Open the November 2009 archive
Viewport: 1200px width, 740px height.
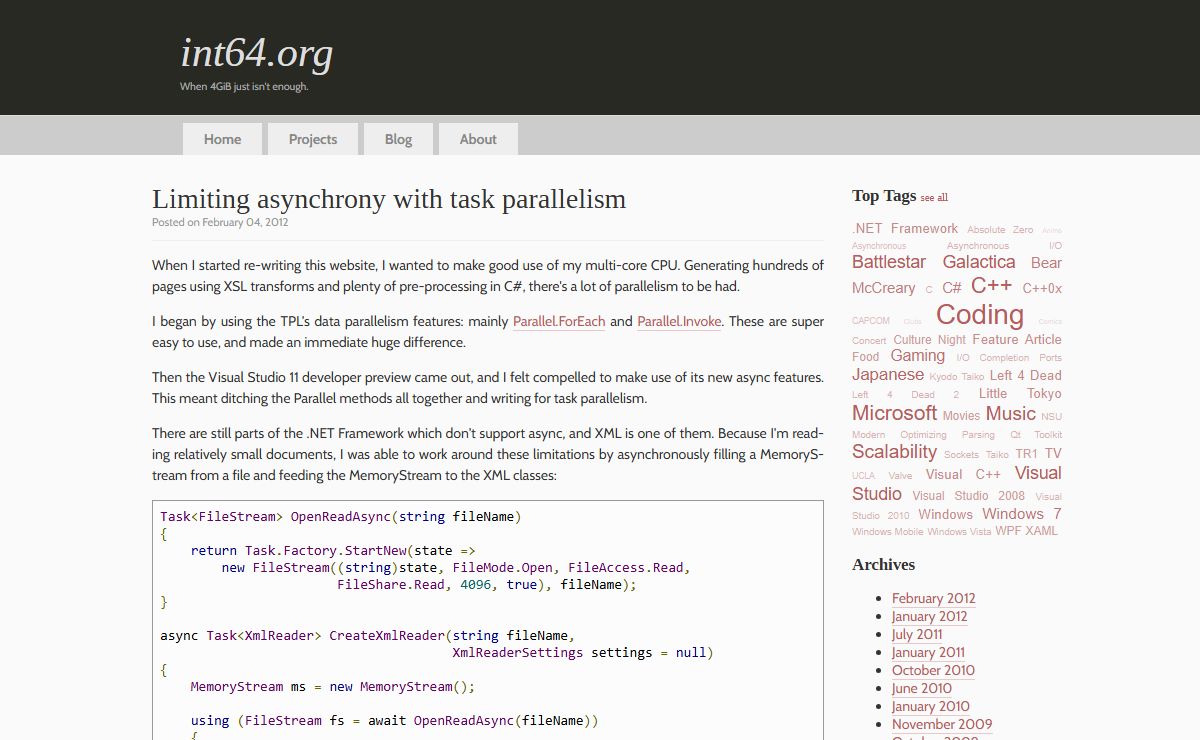[x=942, y=724]
